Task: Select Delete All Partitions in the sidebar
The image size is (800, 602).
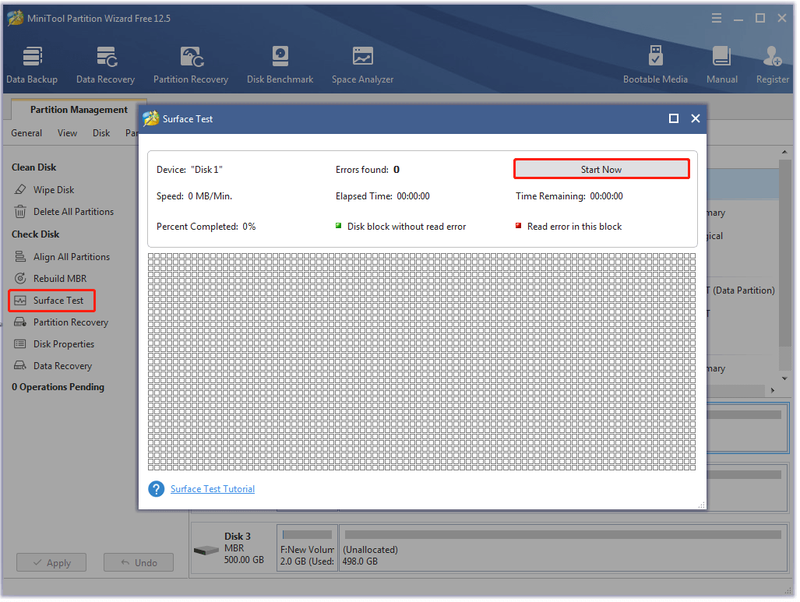Action: click(73, 212)
